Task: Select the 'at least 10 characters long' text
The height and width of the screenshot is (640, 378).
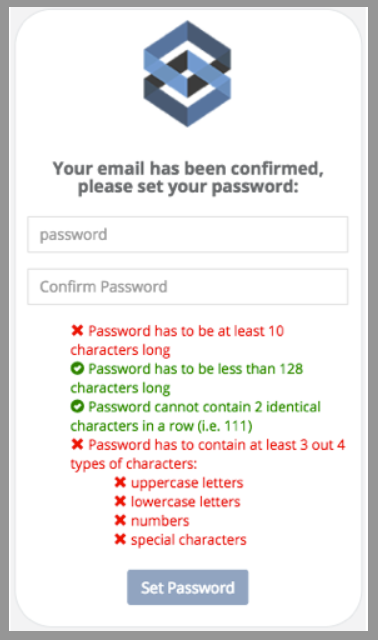Action: [x=177, y=340]
